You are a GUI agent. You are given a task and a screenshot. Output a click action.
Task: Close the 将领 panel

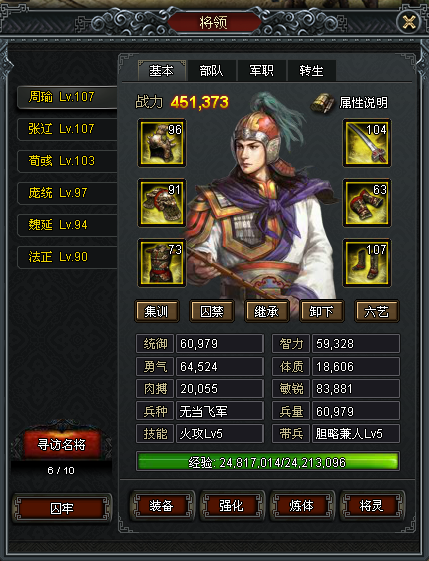[x=409, y=23]
